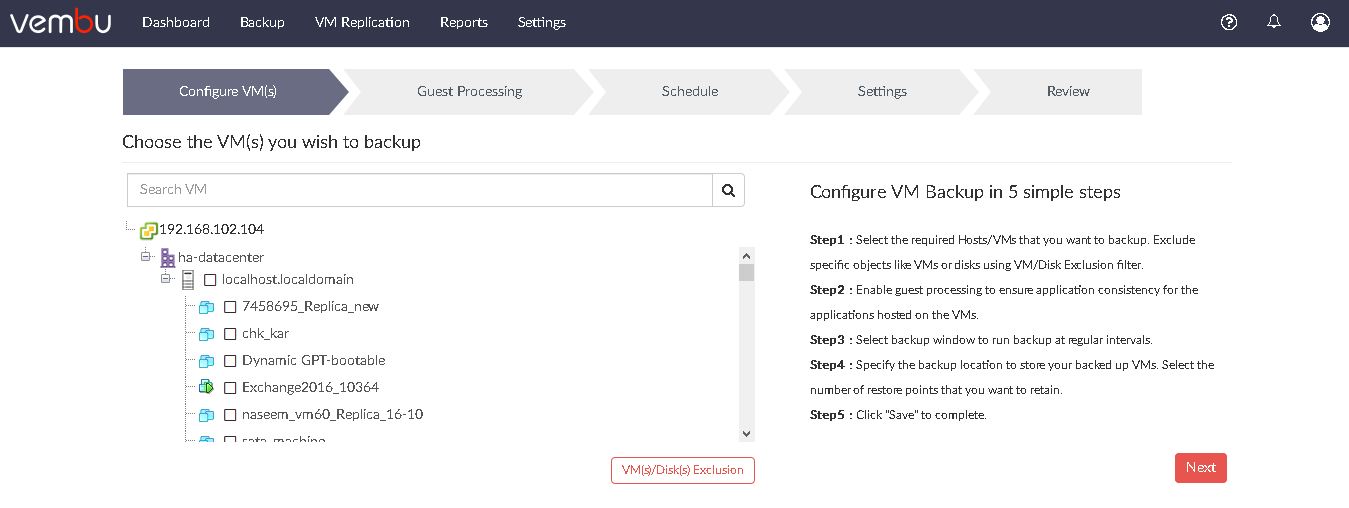The image size is (1349, 508).
Task: Open the help question mark icon
Action: pos(1229,22)
